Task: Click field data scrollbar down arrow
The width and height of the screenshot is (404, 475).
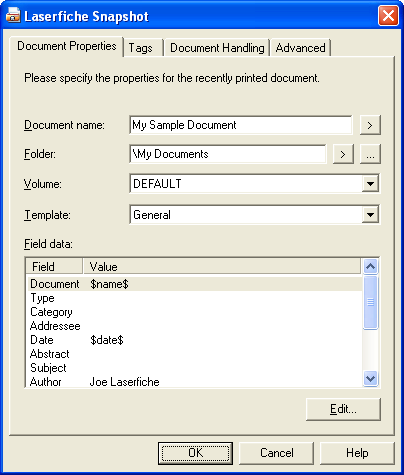Action: [x=370, y=379]
